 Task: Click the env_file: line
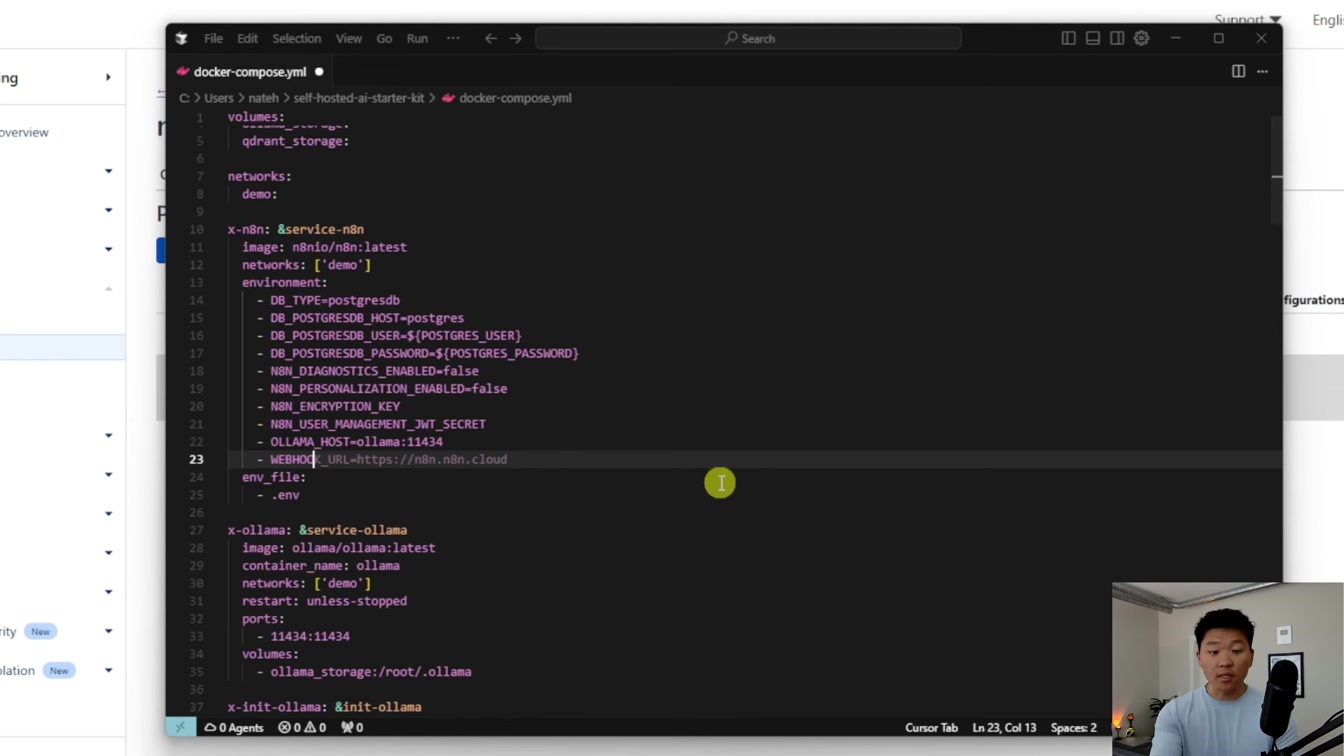[273, 477]
